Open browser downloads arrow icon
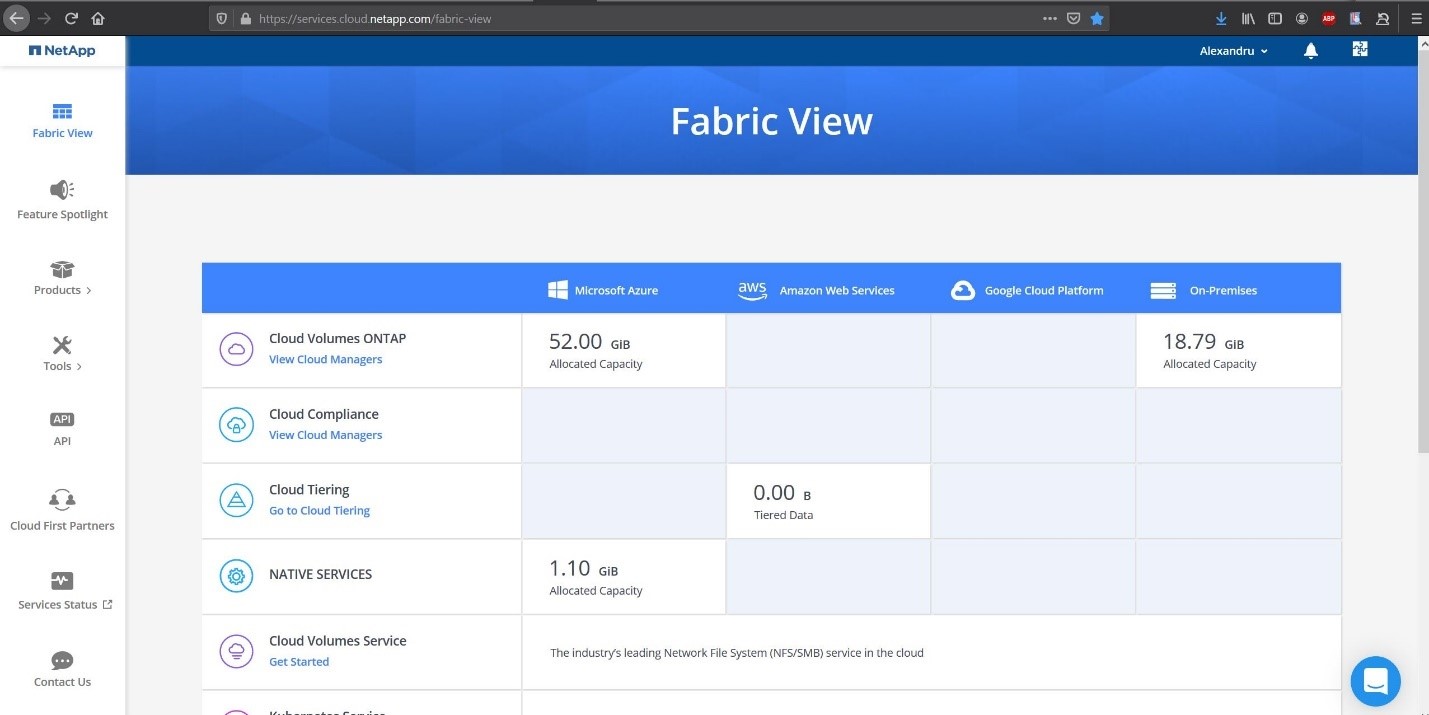1429x715 pixels. [1221, 18]
